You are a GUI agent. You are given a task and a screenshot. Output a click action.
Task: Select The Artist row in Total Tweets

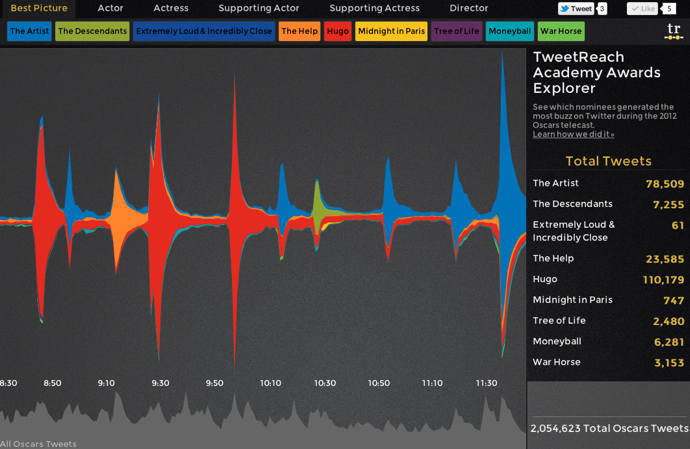608,183
